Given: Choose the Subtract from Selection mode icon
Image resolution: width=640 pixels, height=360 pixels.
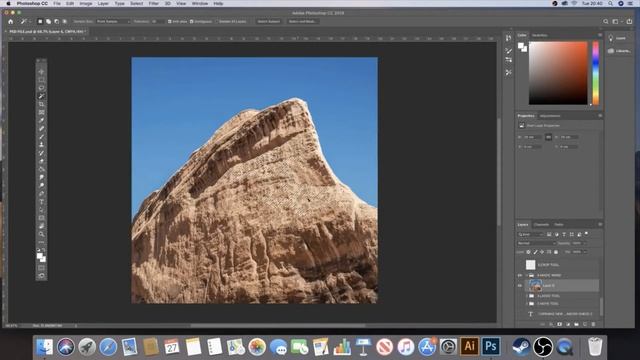Looking at the screenshot, I should pos(56,21).
